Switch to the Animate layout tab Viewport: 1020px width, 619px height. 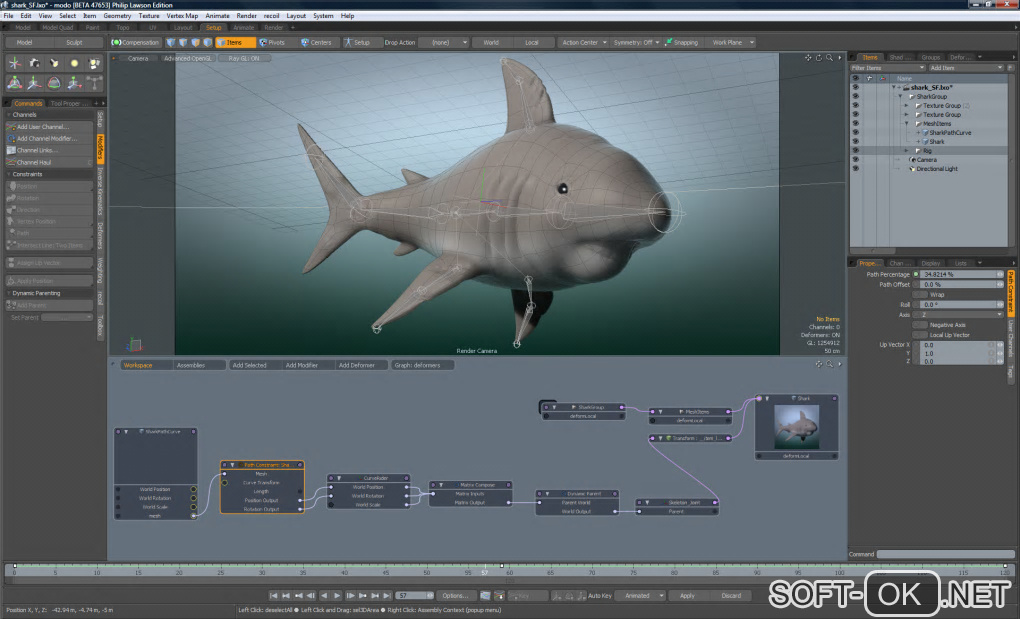(x=243, y=28)
